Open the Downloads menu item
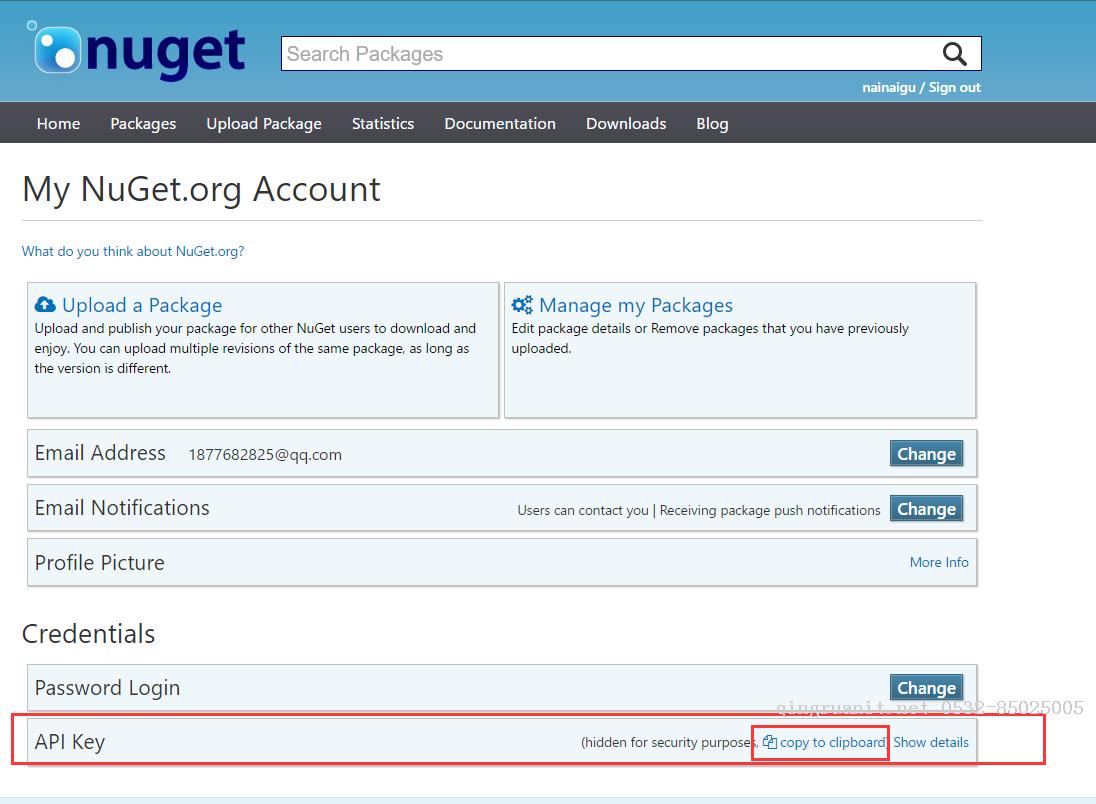The image size is (1096, 804). click(626, 124)
